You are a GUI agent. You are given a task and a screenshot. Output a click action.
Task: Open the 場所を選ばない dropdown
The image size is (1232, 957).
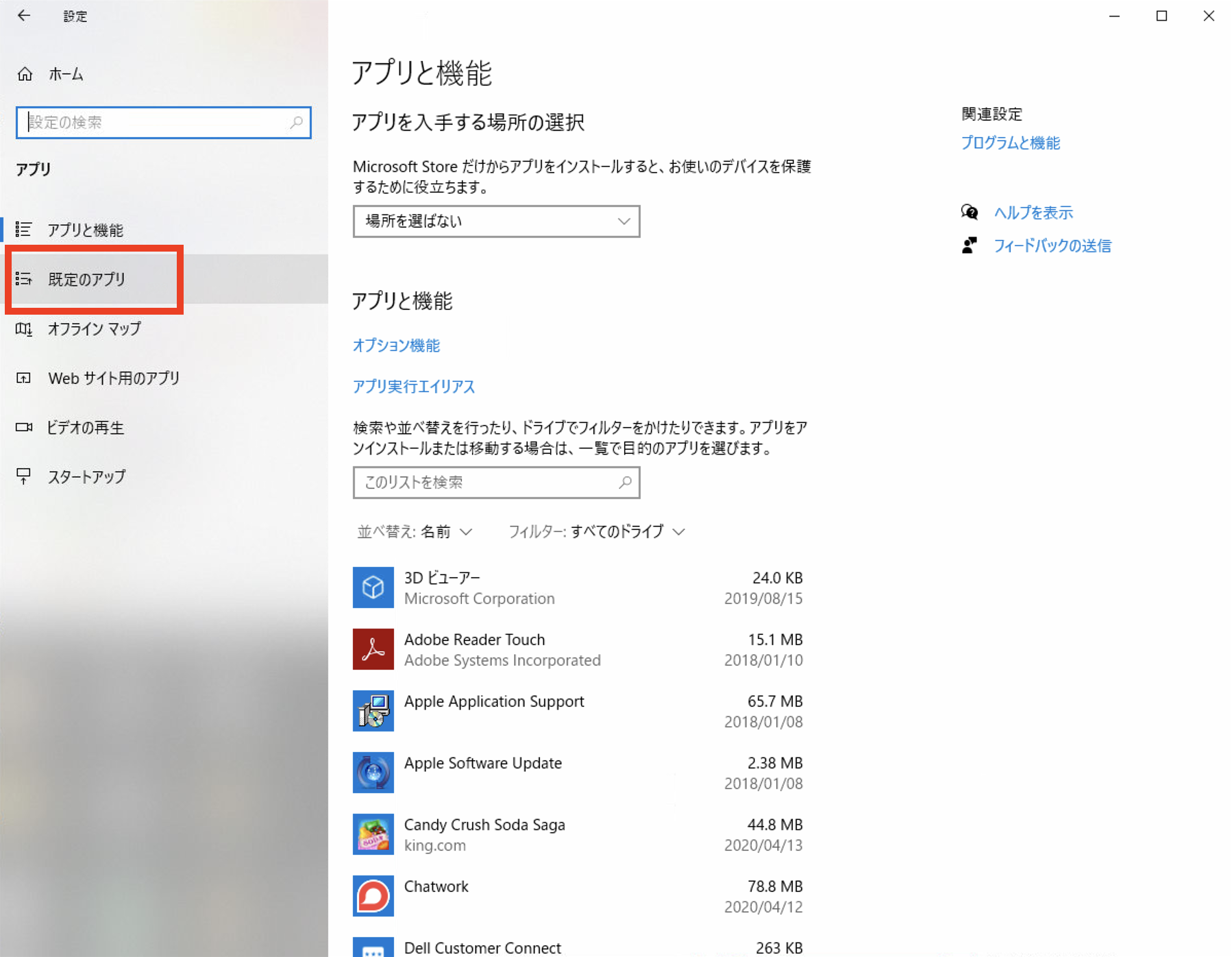click(497, 221)
